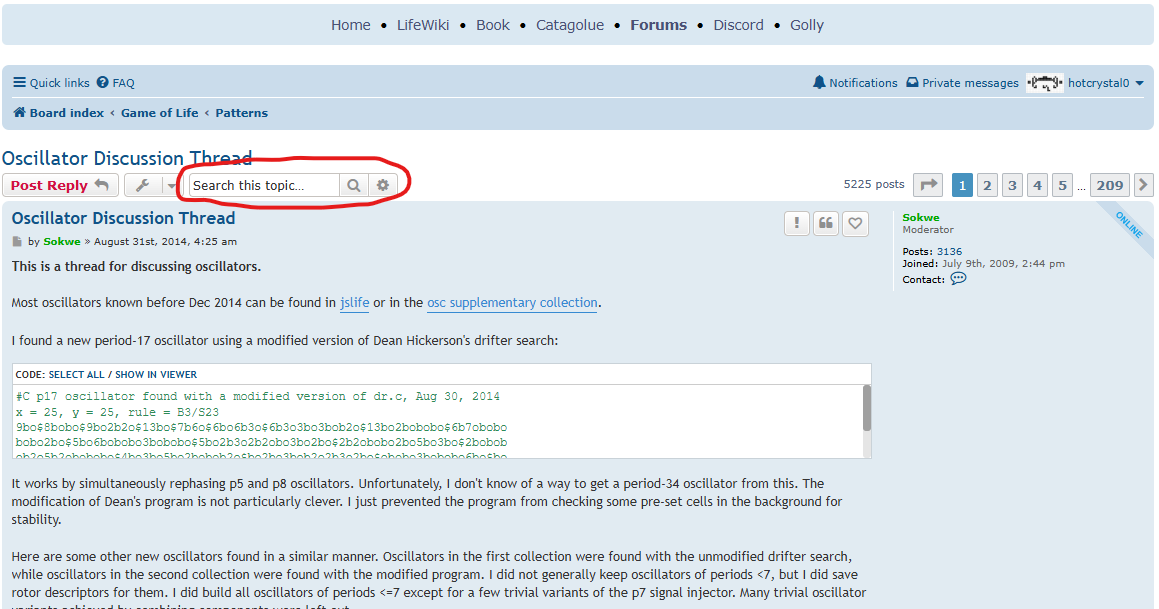This screenshot has height=609, width=1159.
Task: View Sokwe's 3136 posts
Action: pyautogui.click(x=949, y=251)
